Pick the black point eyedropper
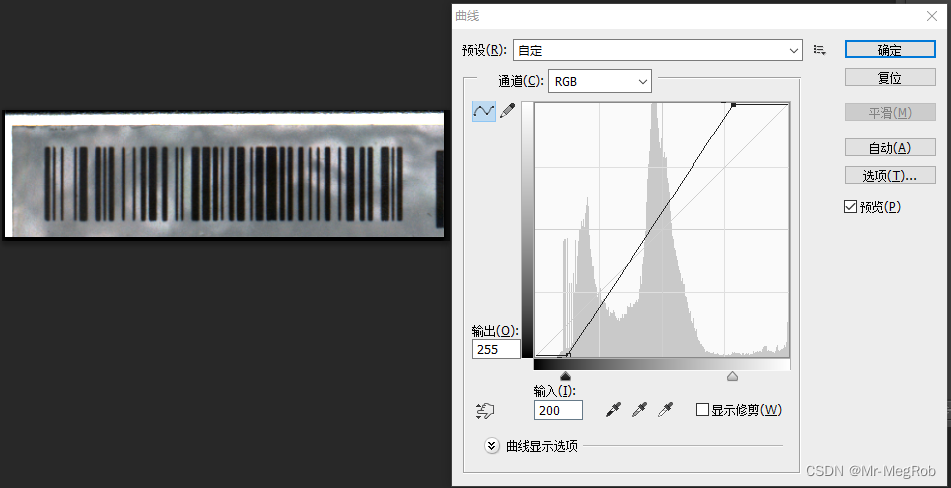 614,410
